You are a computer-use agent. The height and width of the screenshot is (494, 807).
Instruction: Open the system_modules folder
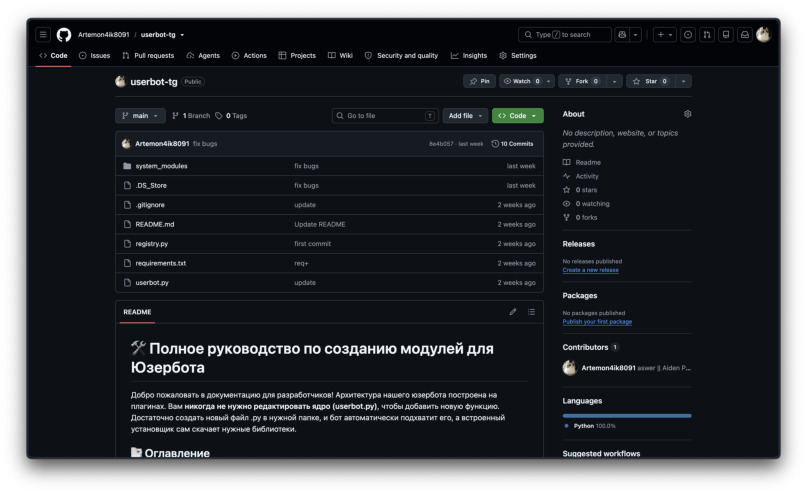[161, 166]
